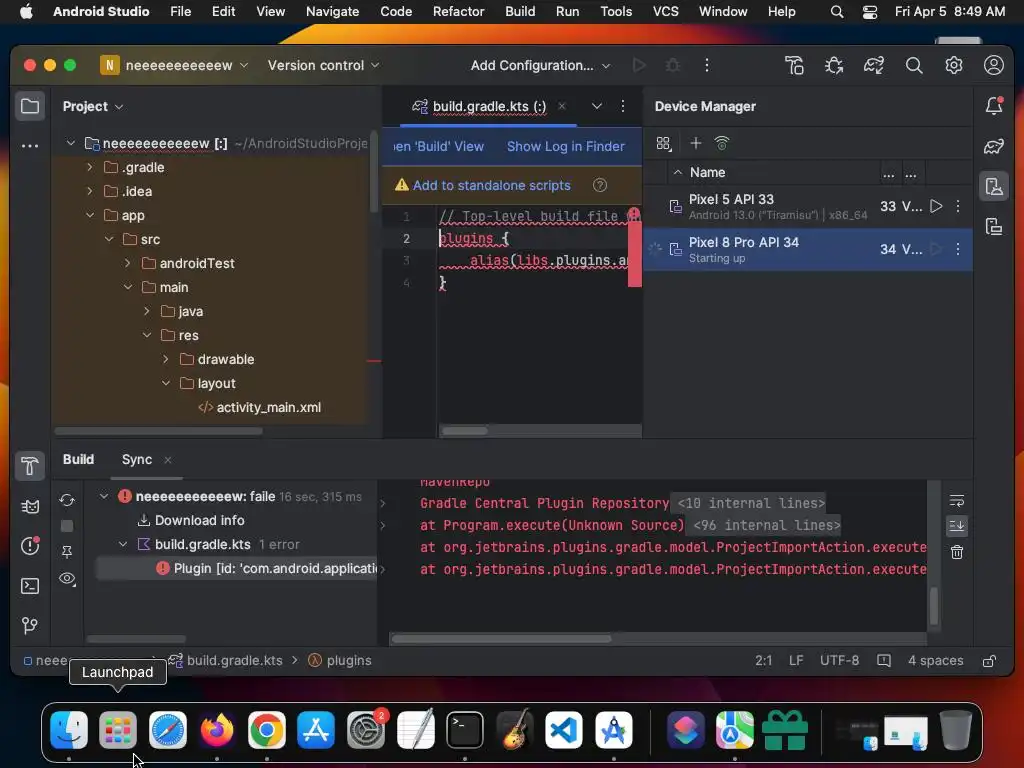Open the Problems tool window icon
The image size is (1024, 768).
(30, 546)
